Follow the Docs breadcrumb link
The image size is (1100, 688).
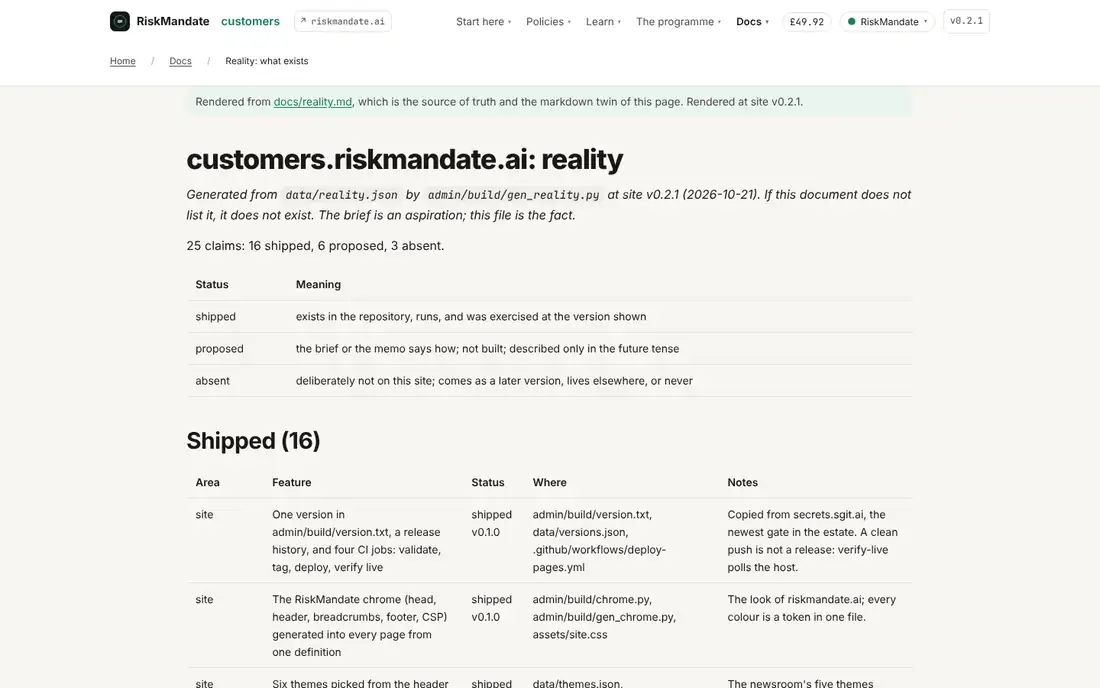(180, 61)
